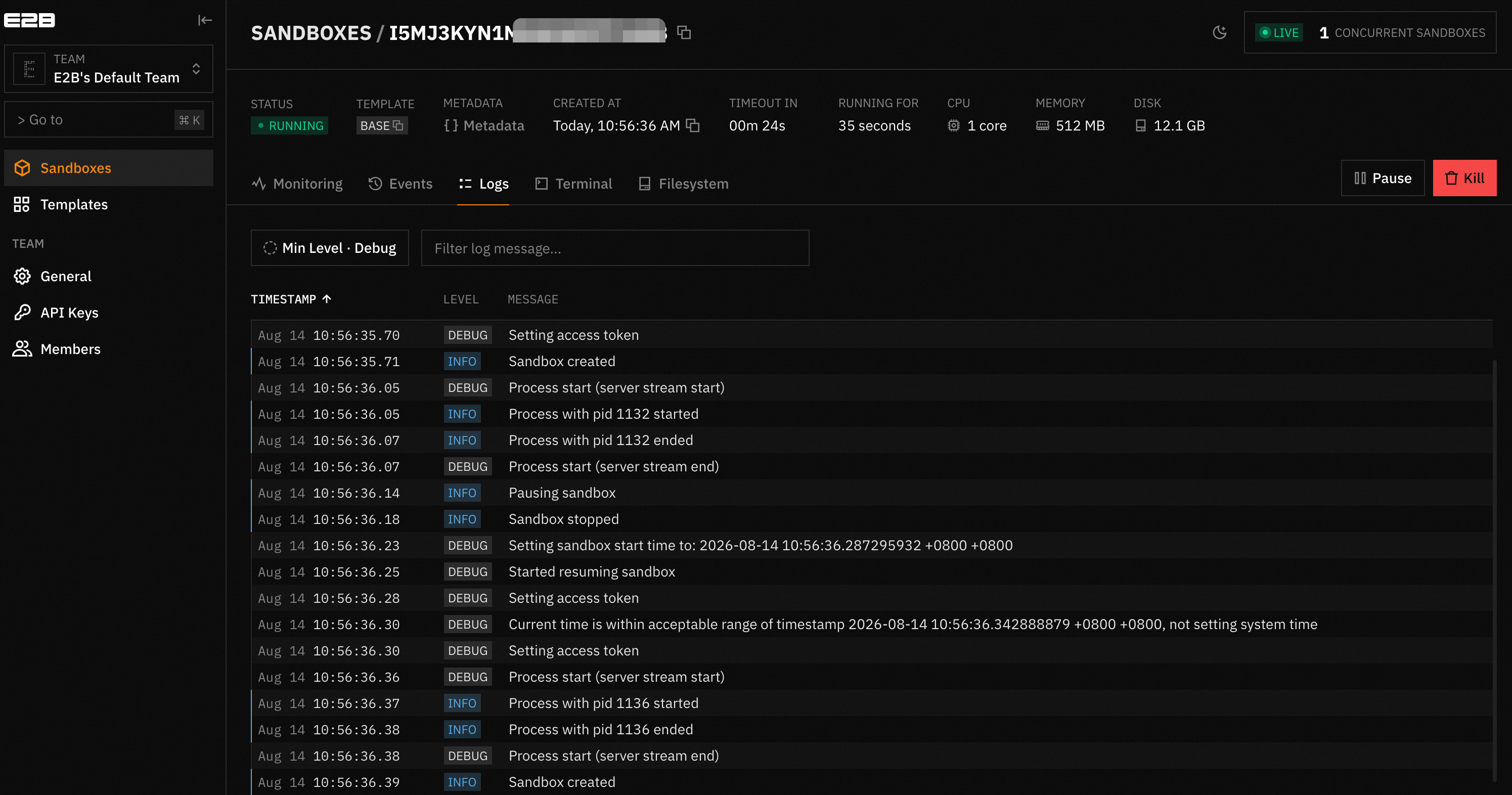
Task: Click the Templates grid icon in sidebar
Action: pos(22,204)
